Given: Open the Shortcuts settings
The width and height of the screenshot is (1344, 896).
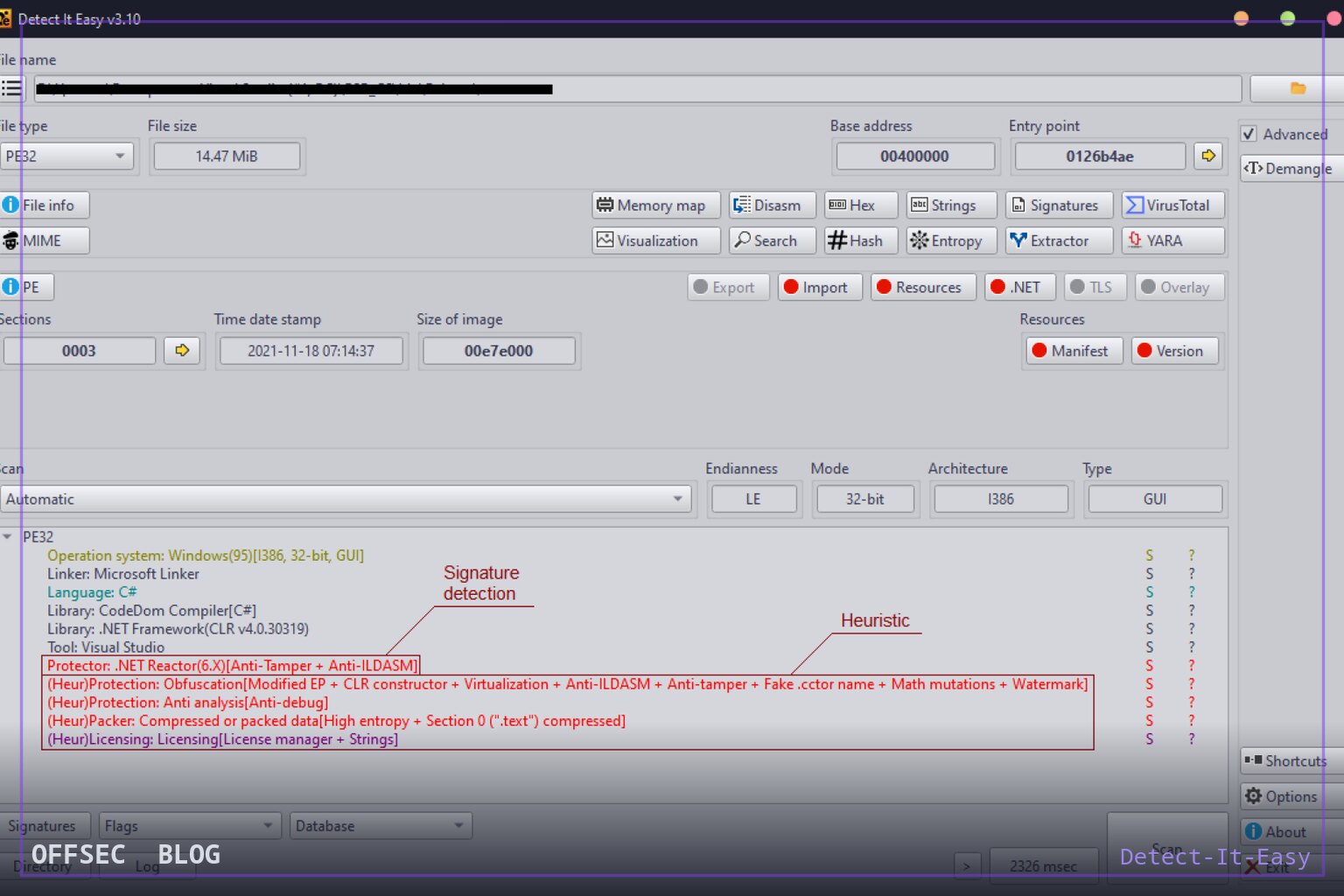Looking at the screenshot, I should [1291, 760].
